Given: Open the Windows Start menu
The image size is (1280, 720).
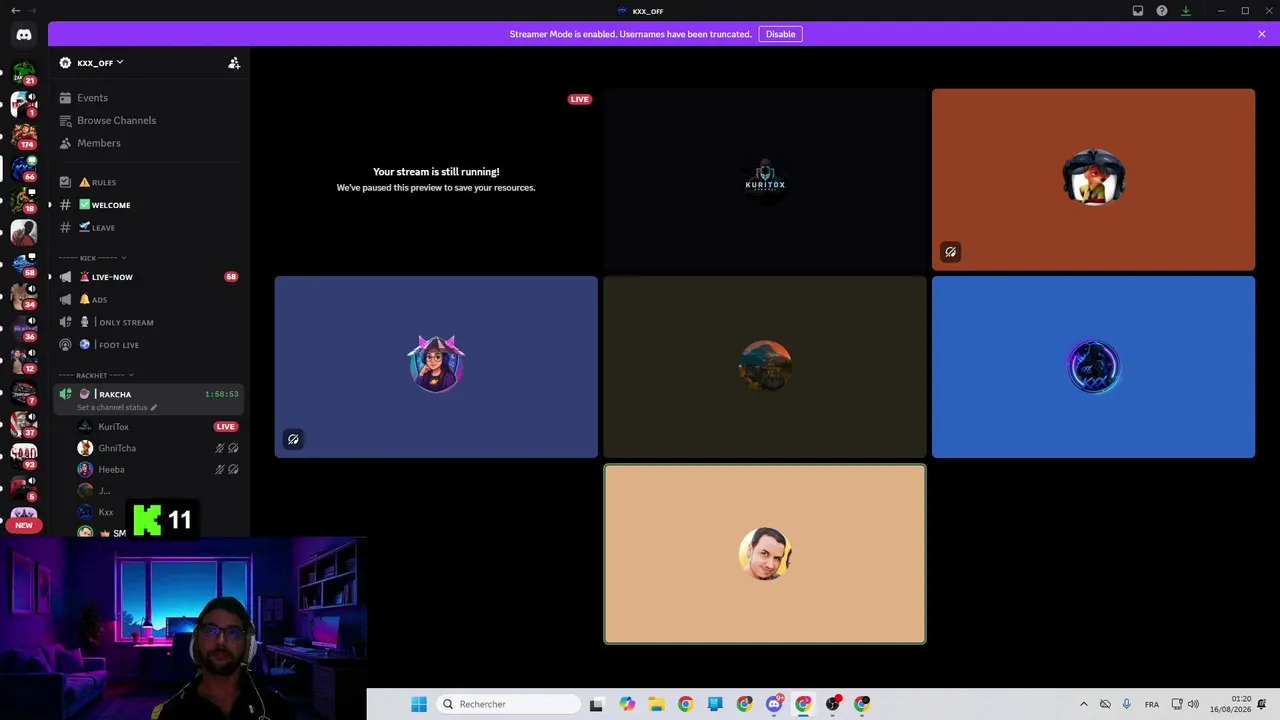Looking at the screenshot, I should [419, 704].
